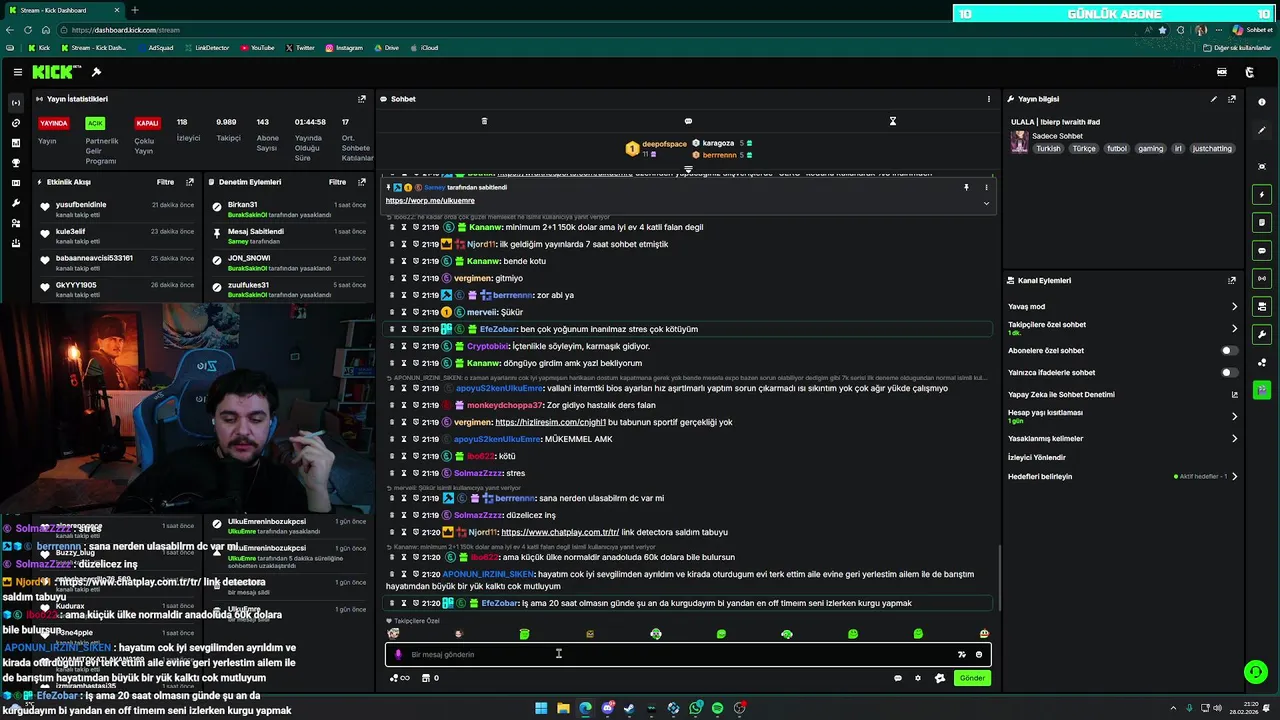This screenshot has width=1280, height=720.
Task: Open the Sohbet panel's three-dot menu
Action: (989, 99)
